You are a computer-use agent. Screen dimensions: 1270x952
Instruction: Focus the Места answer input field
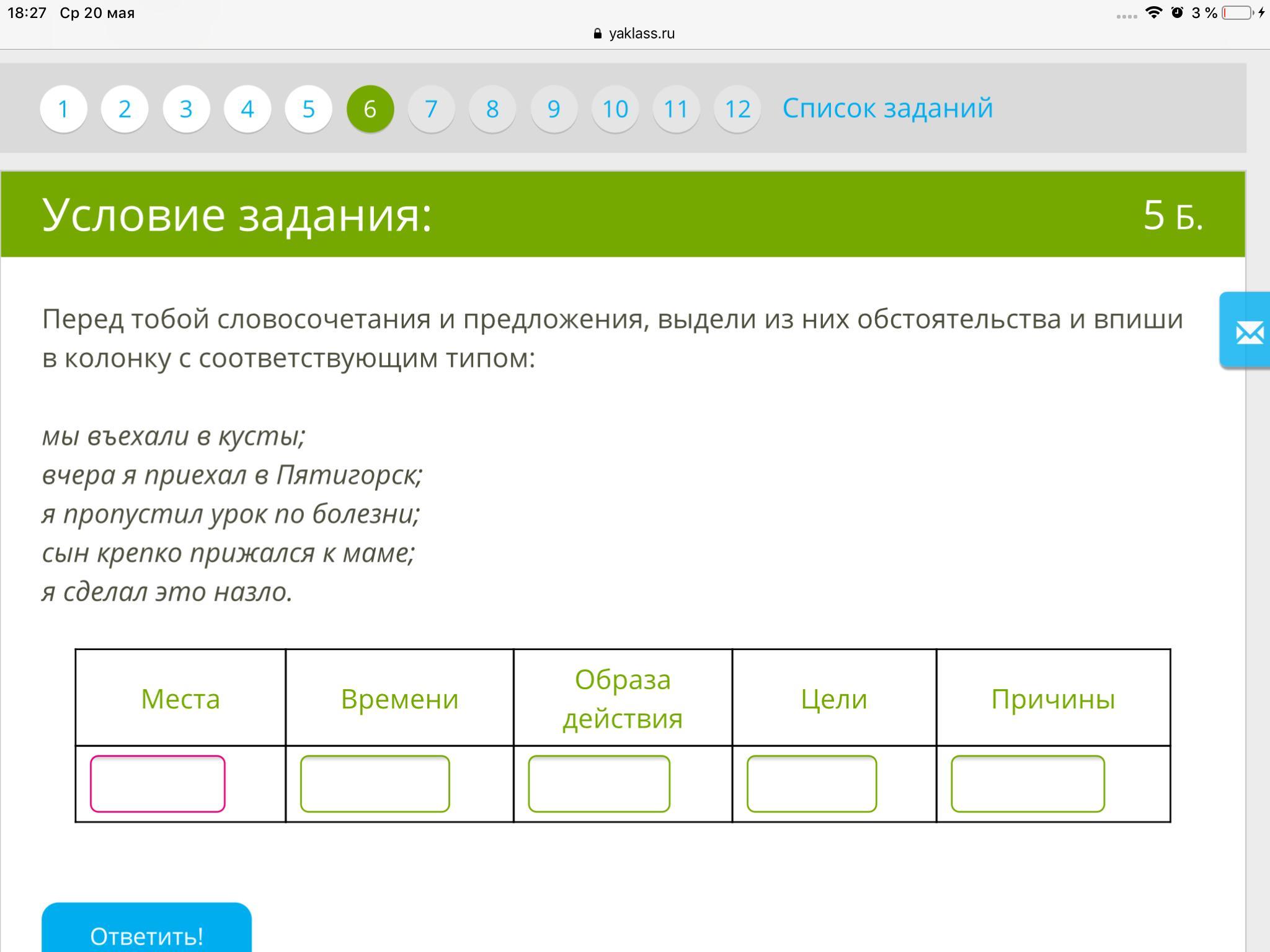click(x=158, y=783)
